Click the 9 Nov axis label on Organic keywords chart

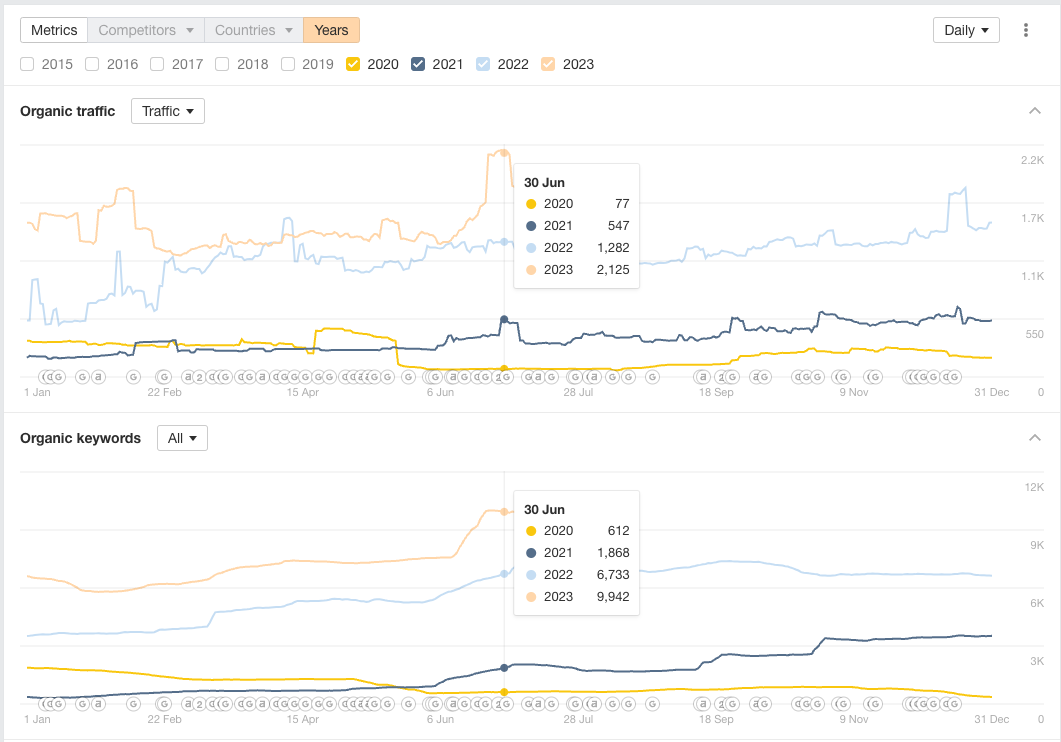click(854, 719)
